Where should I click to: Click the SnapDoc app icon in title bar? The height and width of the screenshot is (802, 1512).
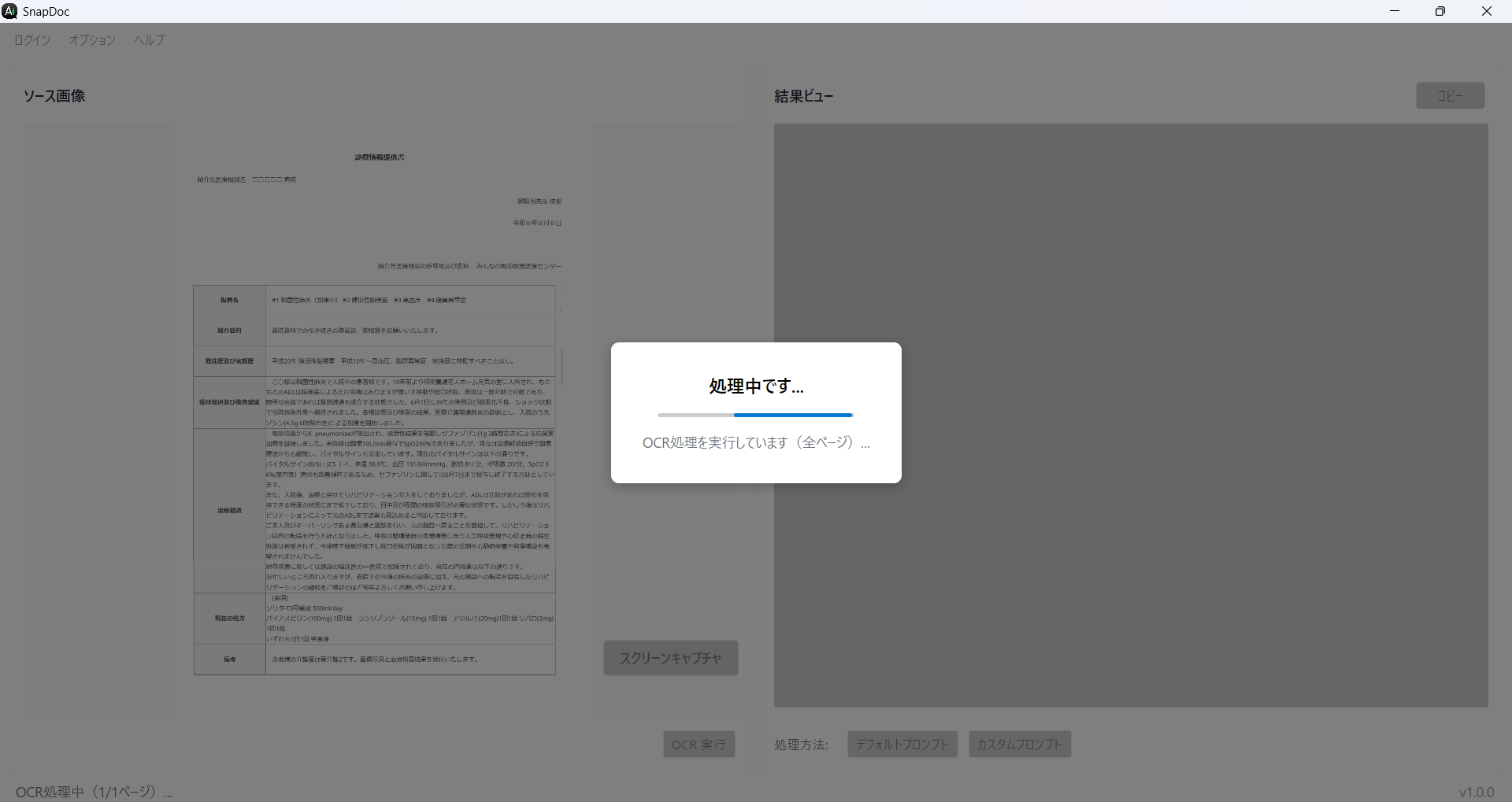(x=9, y=11)
